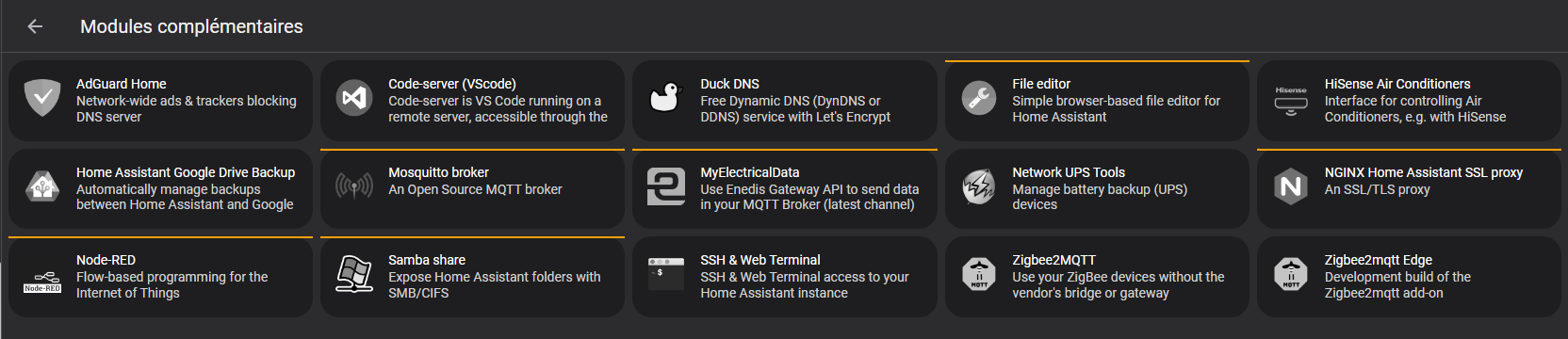Click the NGINX N logo icon
Image resolution: width=1568 pixels, height=339 pixels.
(1291, 186)
